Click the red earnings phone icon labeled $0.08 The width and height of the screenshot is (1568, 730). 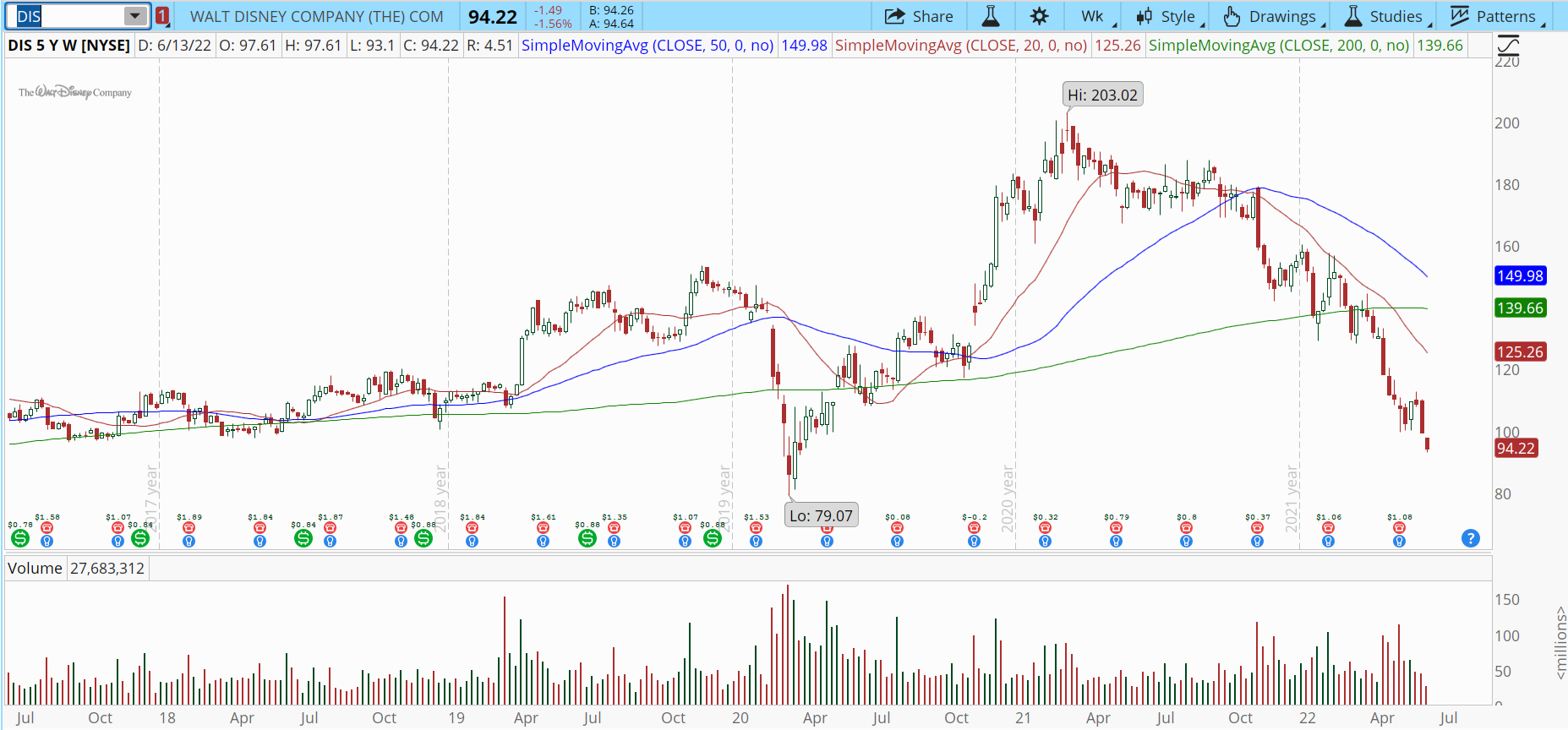coord(898,528)
